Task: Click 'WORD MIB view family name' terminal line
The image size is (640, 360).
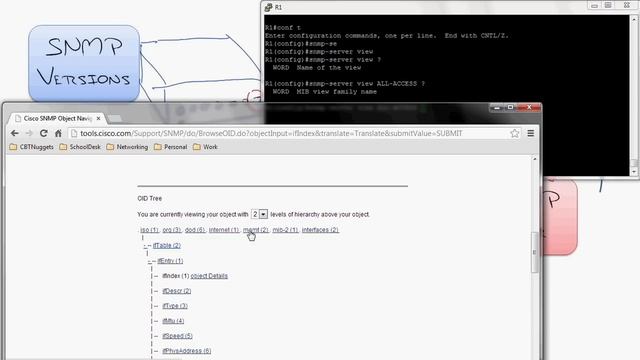Action: click(x=324, y=92)
